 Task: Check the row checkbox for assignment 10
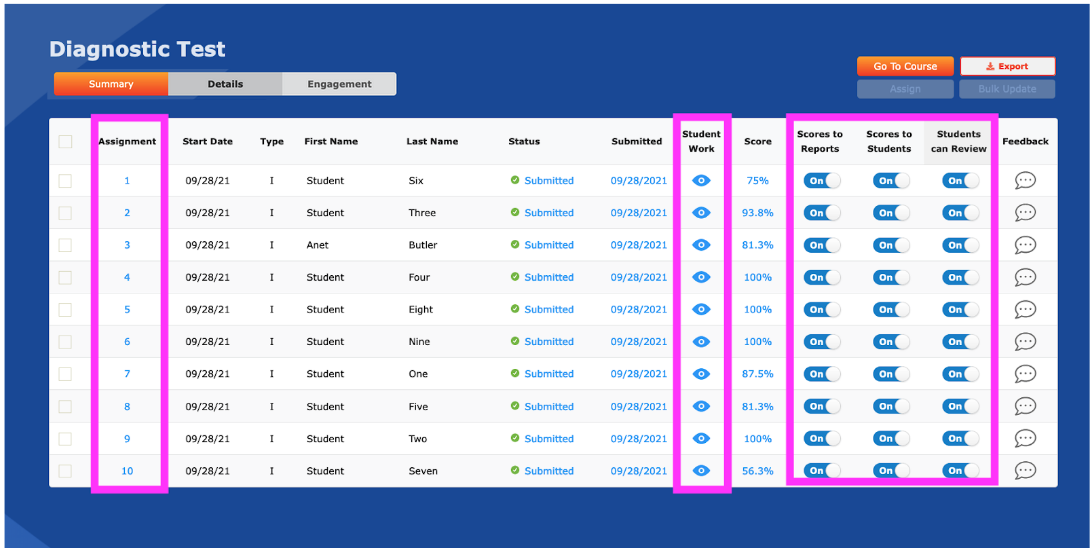[65, 470]
